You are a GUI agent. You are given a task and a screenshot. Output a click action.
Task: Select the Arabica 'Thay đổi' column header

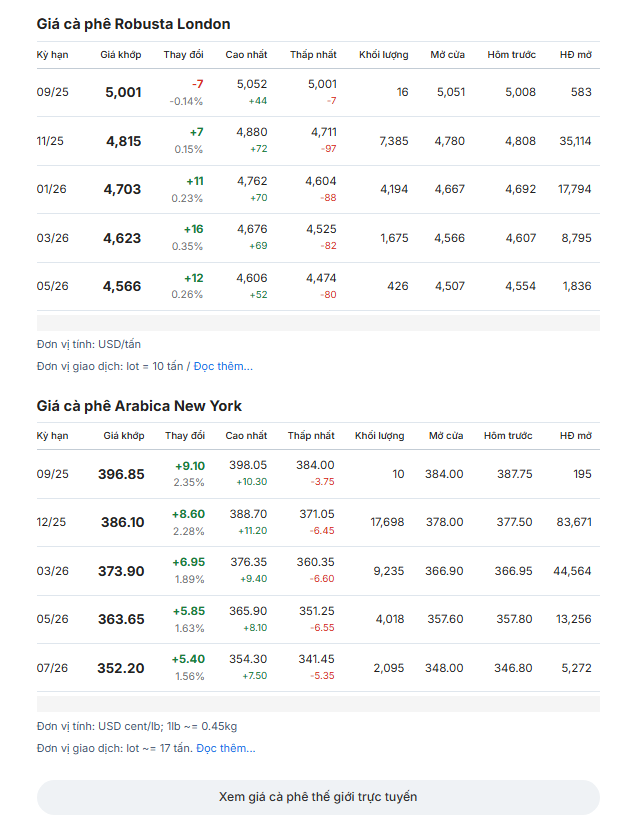coord(185,436)
